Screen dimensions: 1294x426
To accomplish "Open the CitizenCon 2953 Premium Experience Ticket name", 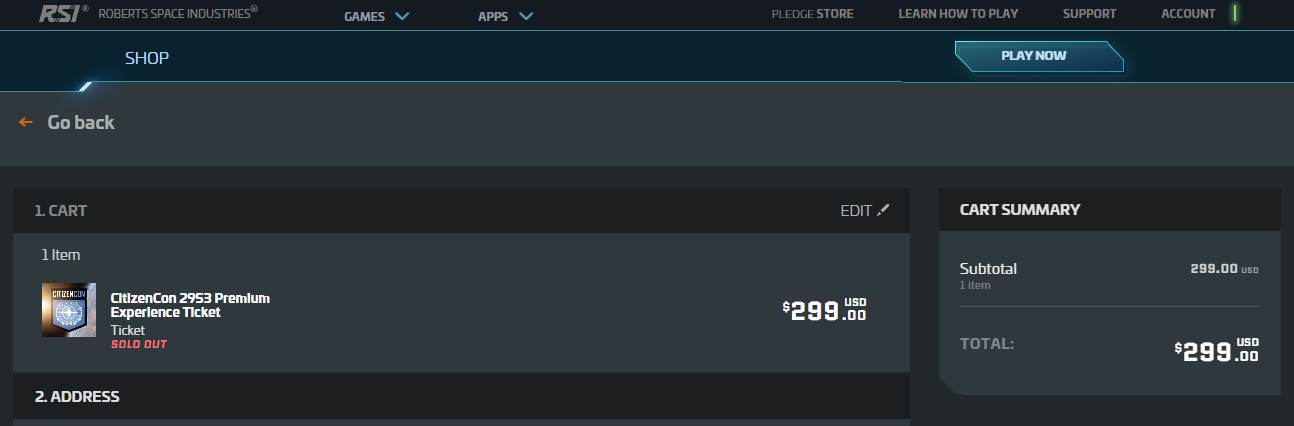I will (190, 305).
